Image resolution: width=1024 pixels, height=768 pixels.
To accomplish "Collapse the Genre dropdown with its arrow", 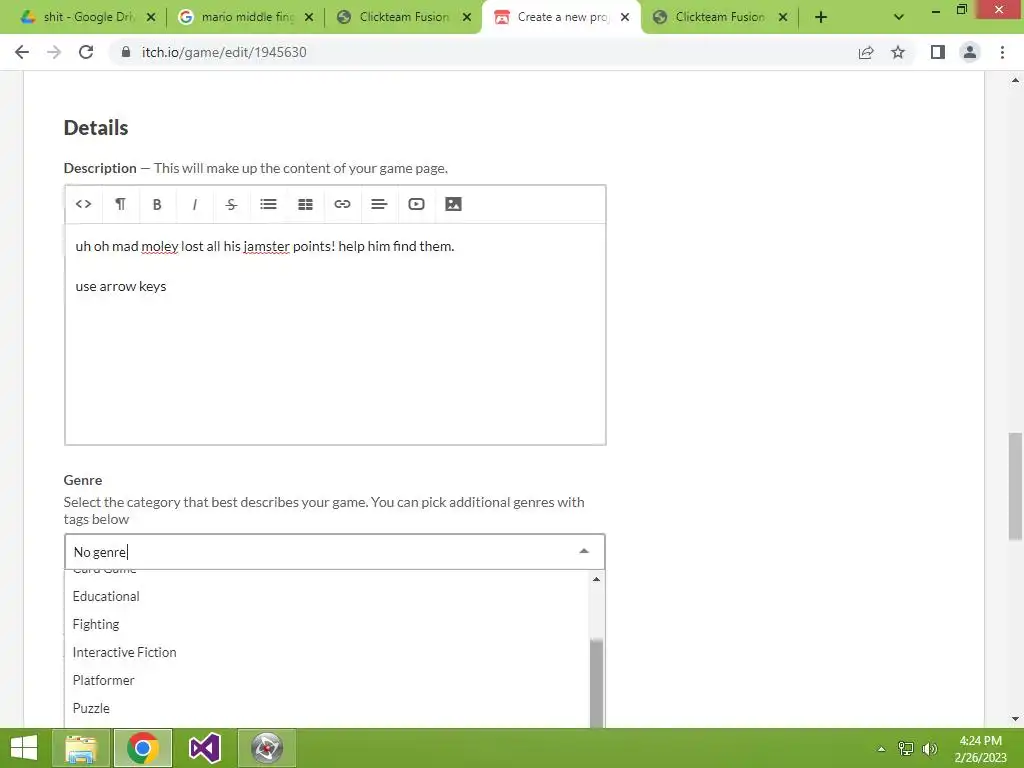I will click(584, 552).
